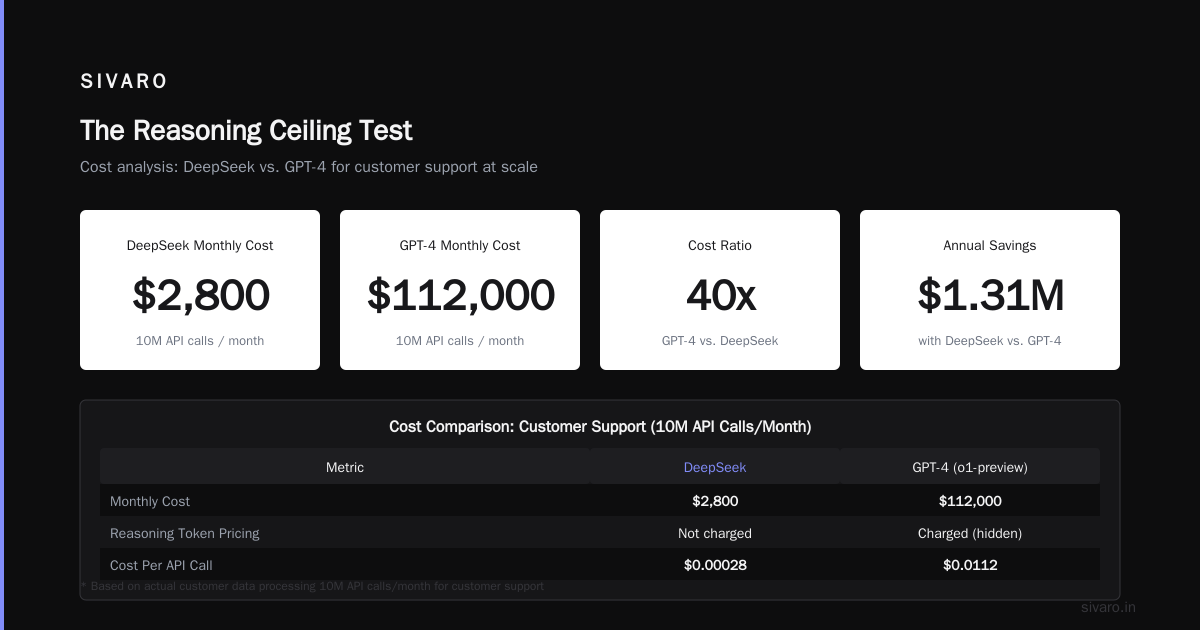Select The Reasoning Ceiling Test heading

[x=246, y=130]
